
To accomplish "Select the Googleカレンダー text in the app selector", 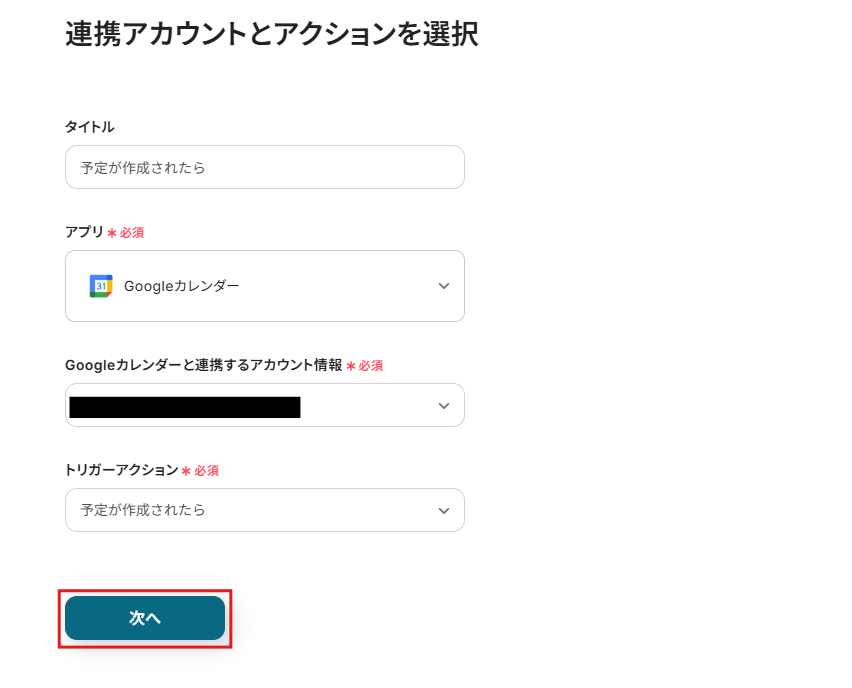I will tap(182, 286).
